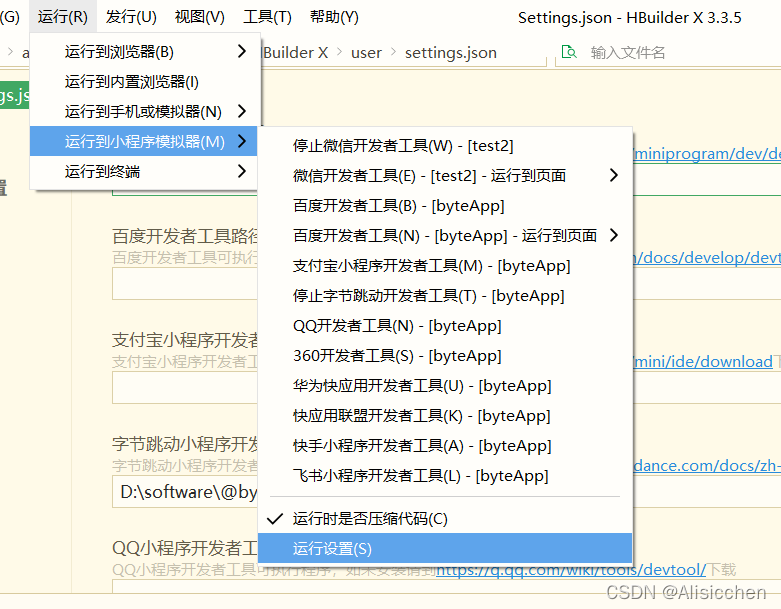This screenshot has height=609, width=781.
Task: Choose 微信开发者工具(E) - [test2] - 运行到页面
Action: coord(445,175)
